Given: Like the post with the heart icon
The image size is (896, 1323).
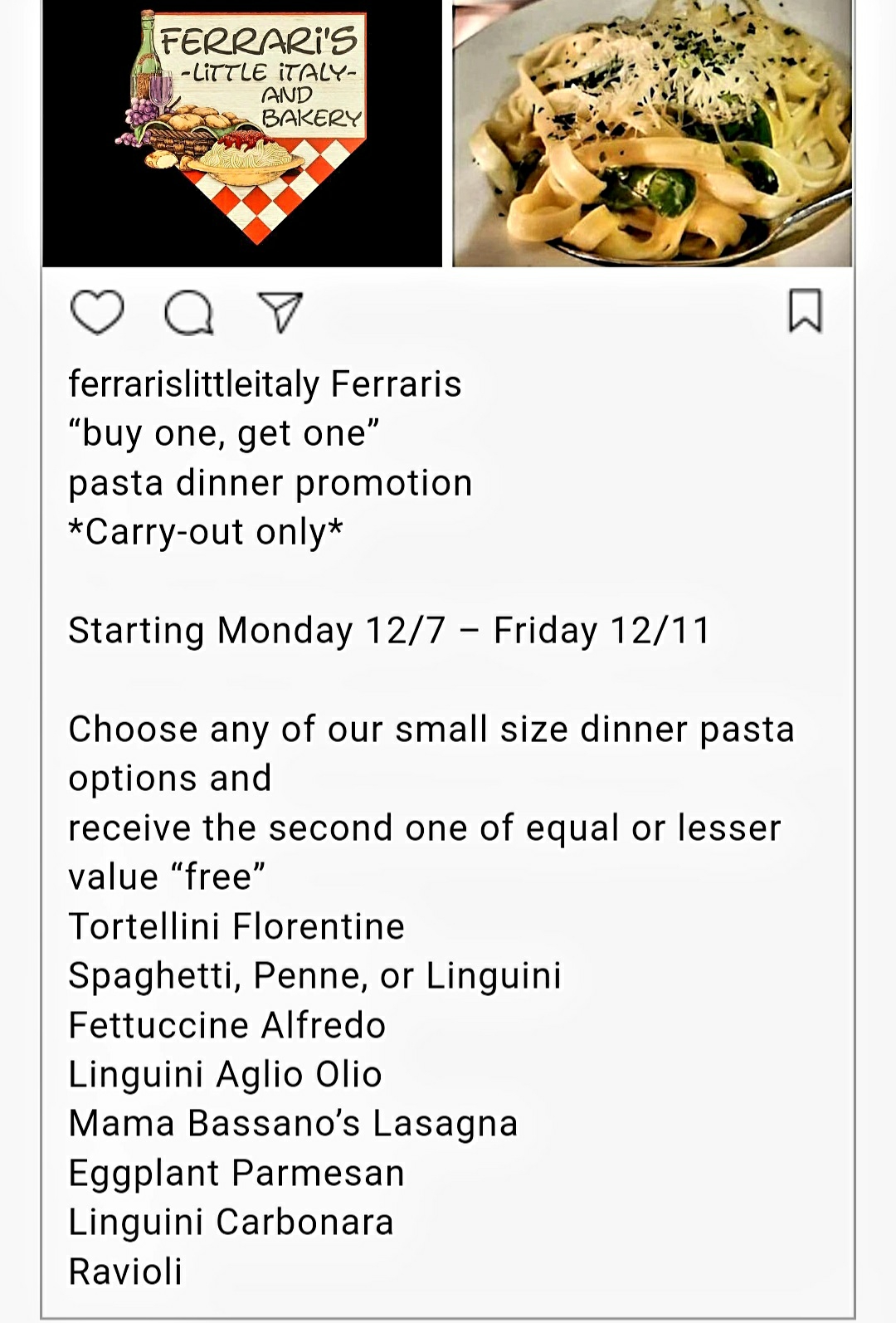Looking at the screenshot, I should (x=97, y=312).
